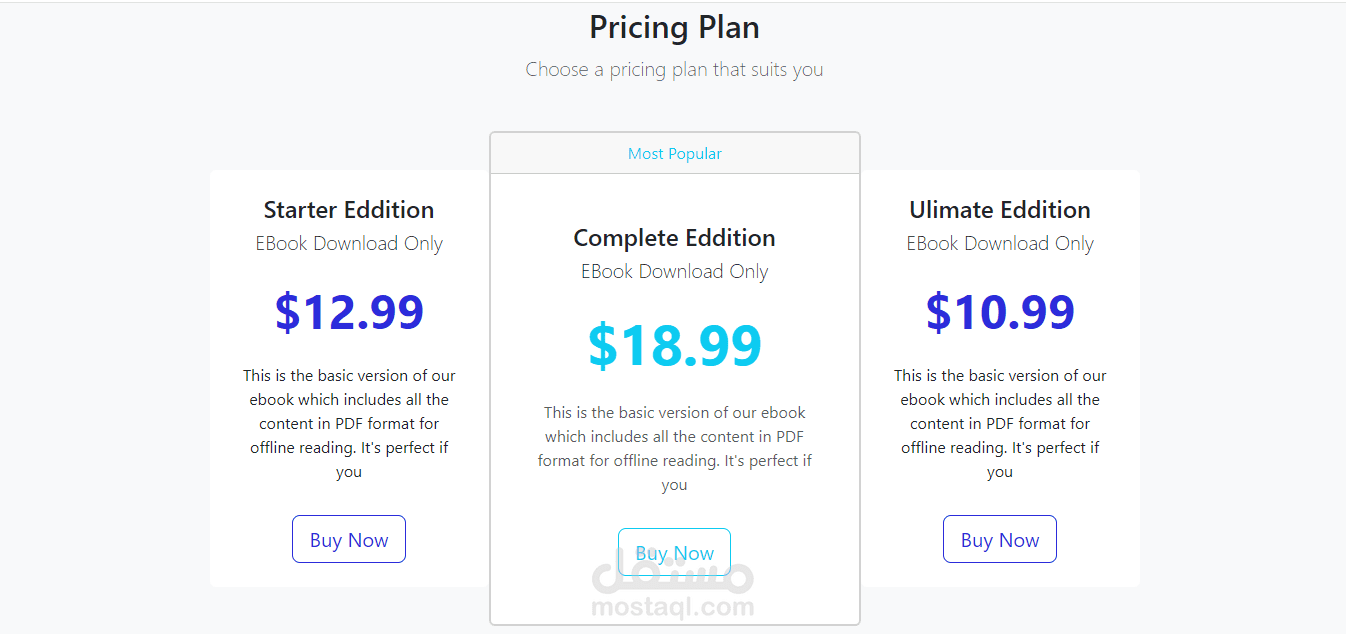Click Buy Now under Starter Eddition
This screenshot has height=634, width=1346.
pos(348,540)
